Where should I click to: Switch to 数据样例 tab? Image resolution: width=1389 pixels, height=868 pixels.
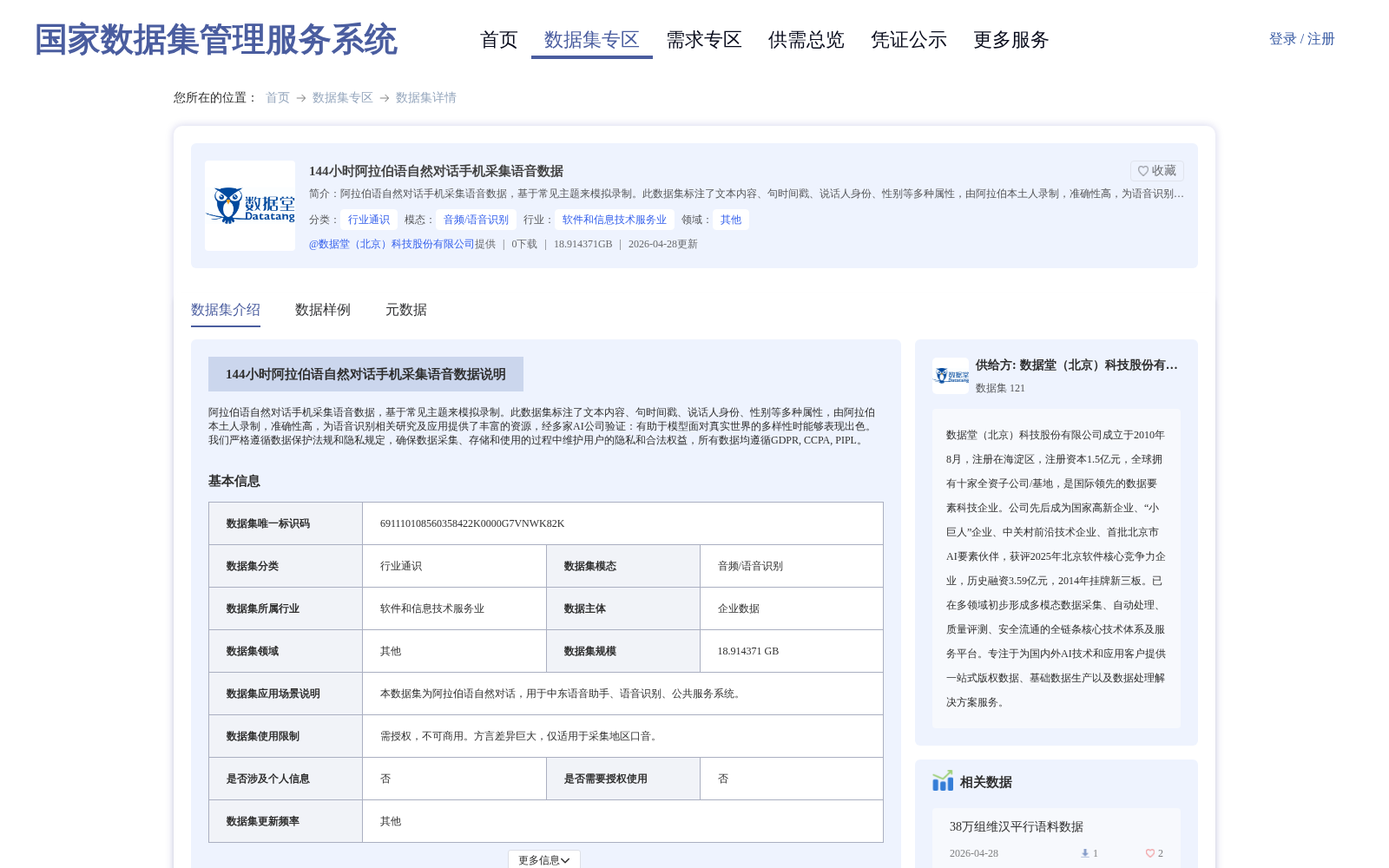(323, 310)
